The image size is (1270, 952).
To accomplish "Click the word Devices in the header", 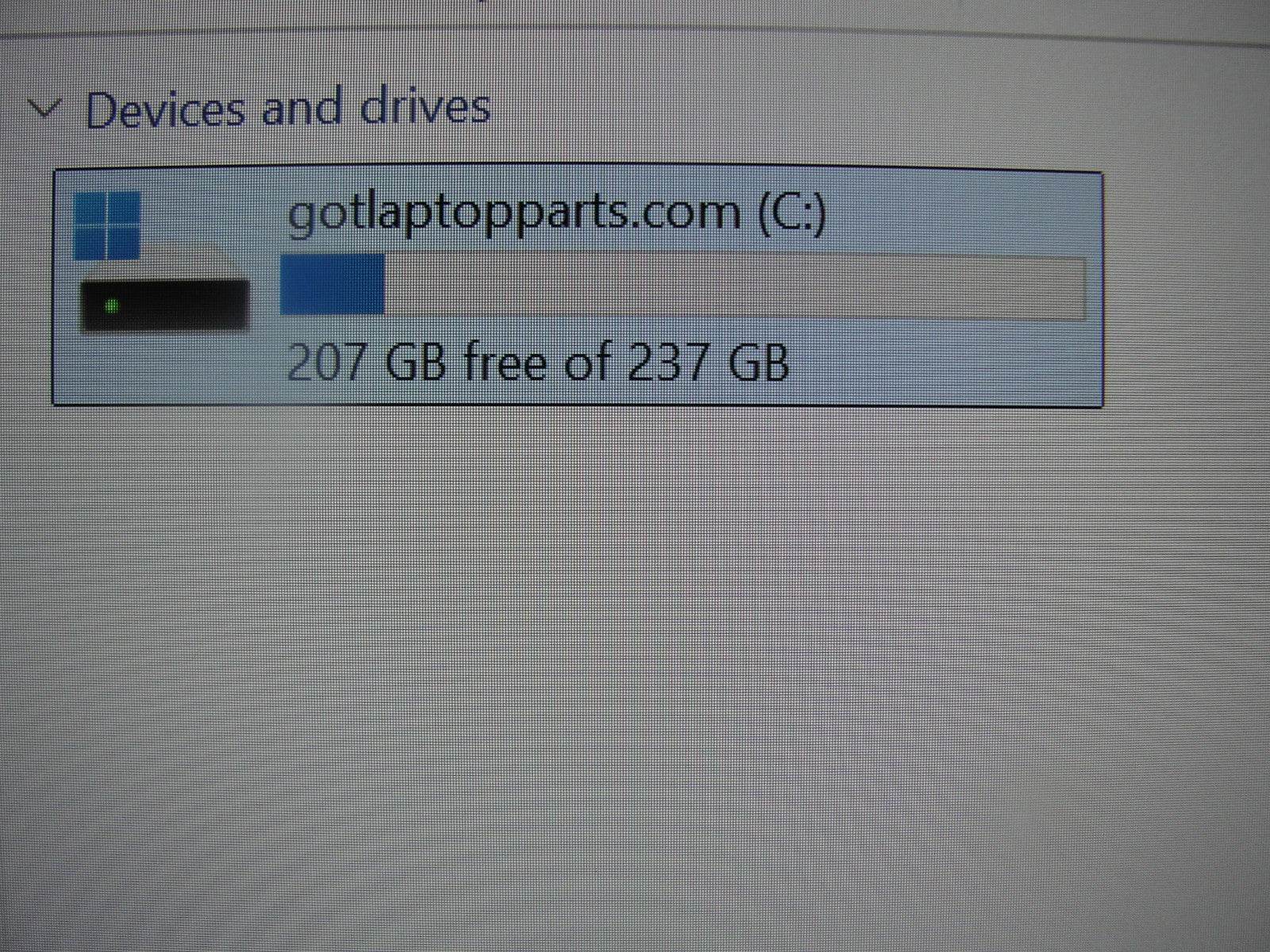I will pos(165,109).
